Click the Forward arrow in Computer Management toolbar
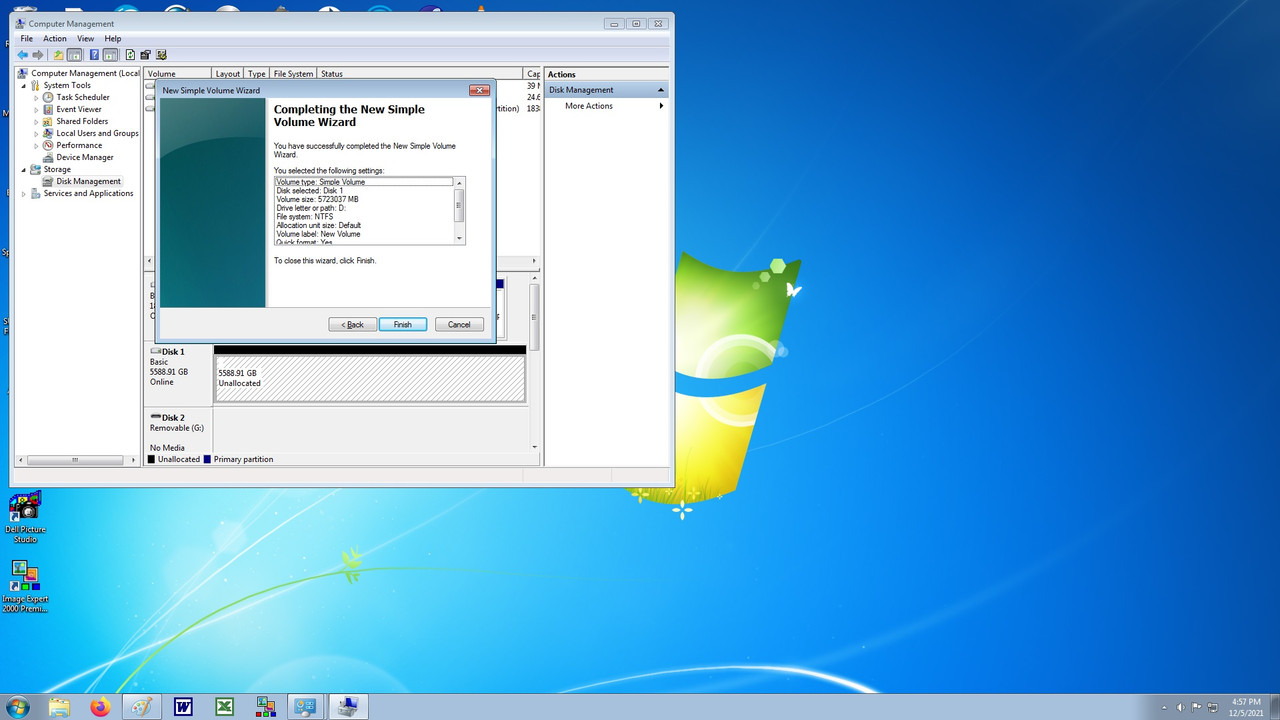The image size is (1280, 720). (x=38, y=55)
